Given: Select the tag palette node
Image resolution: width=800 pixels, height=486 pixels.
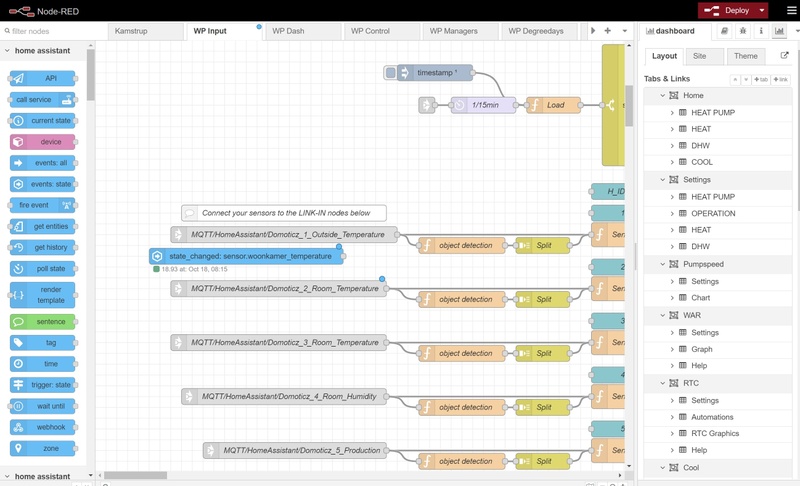Looking at the screenshot, I should 42,343.
